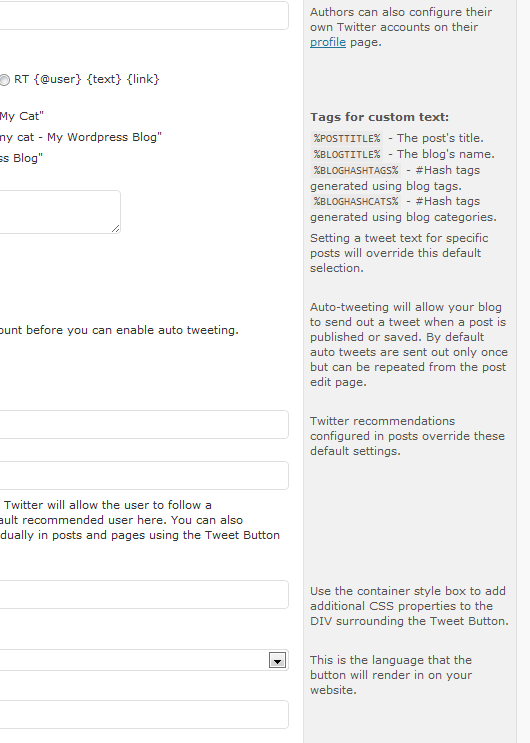Focus the custom tweet text textarea
The height and width of the screenshot is (743, 530).
60,212
